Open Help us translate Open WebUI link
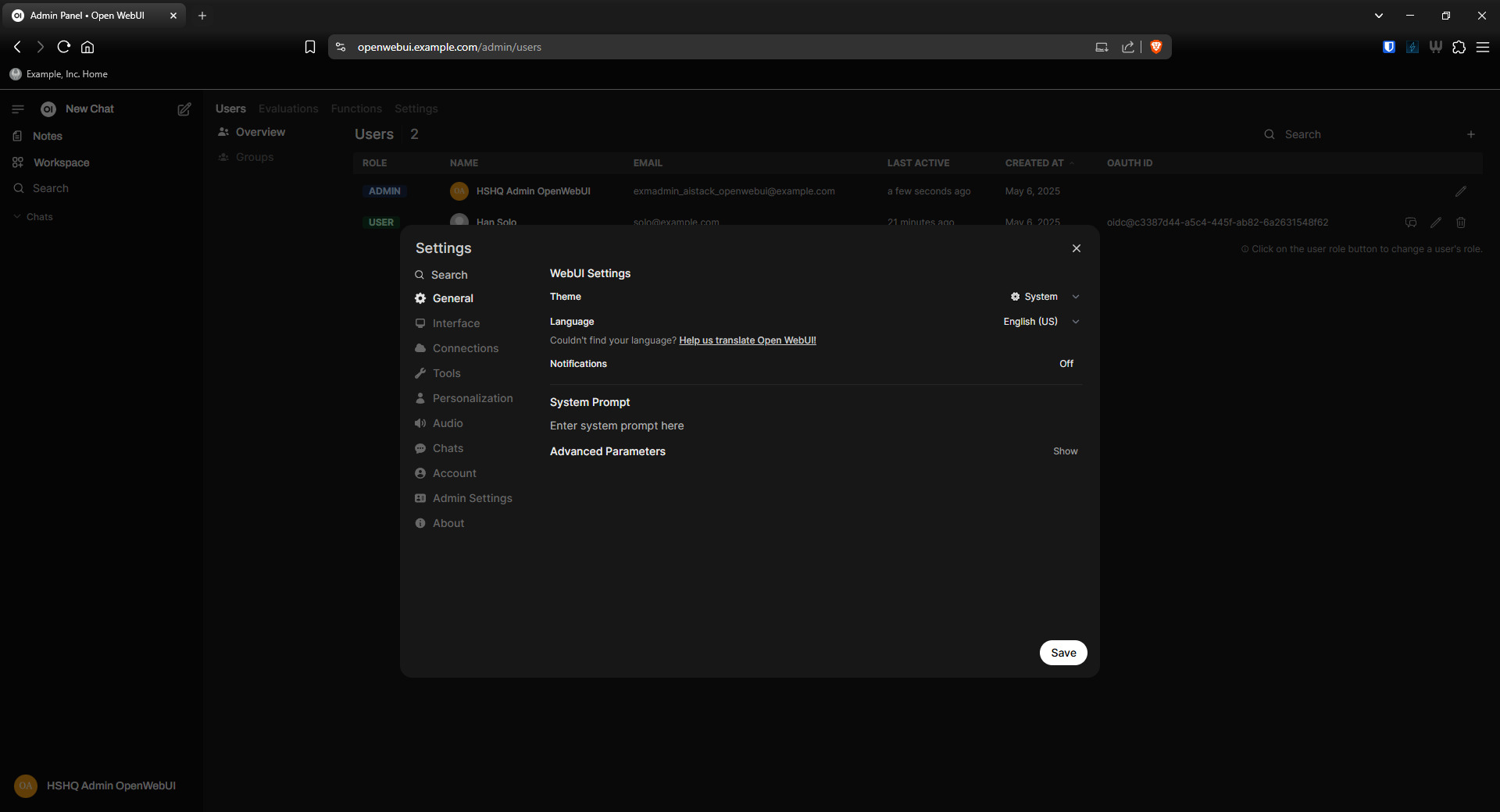The width and height of the screenshot is (1500, 812). click(x=747, y=340)
